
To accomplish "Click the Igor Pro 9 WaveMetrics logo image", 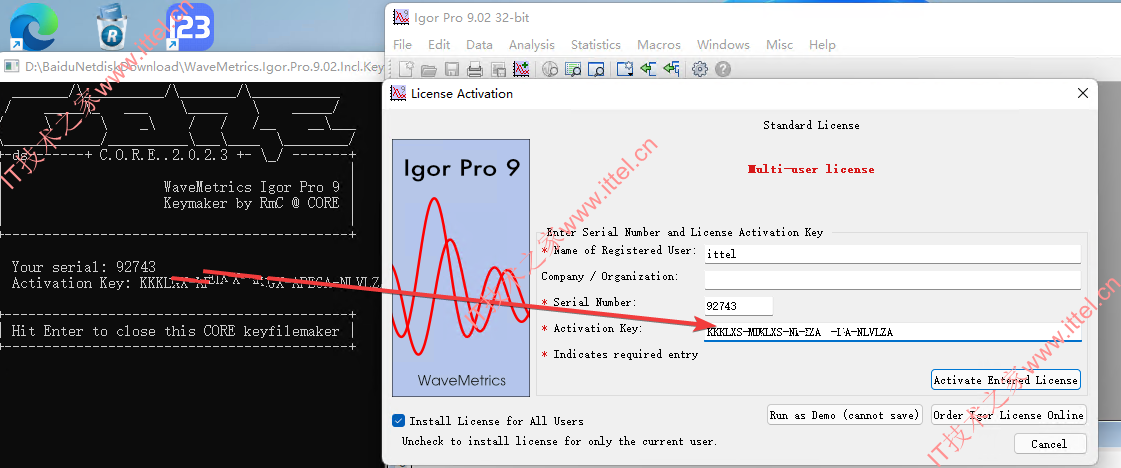I will pyautogui.click(x=460, y=267).
